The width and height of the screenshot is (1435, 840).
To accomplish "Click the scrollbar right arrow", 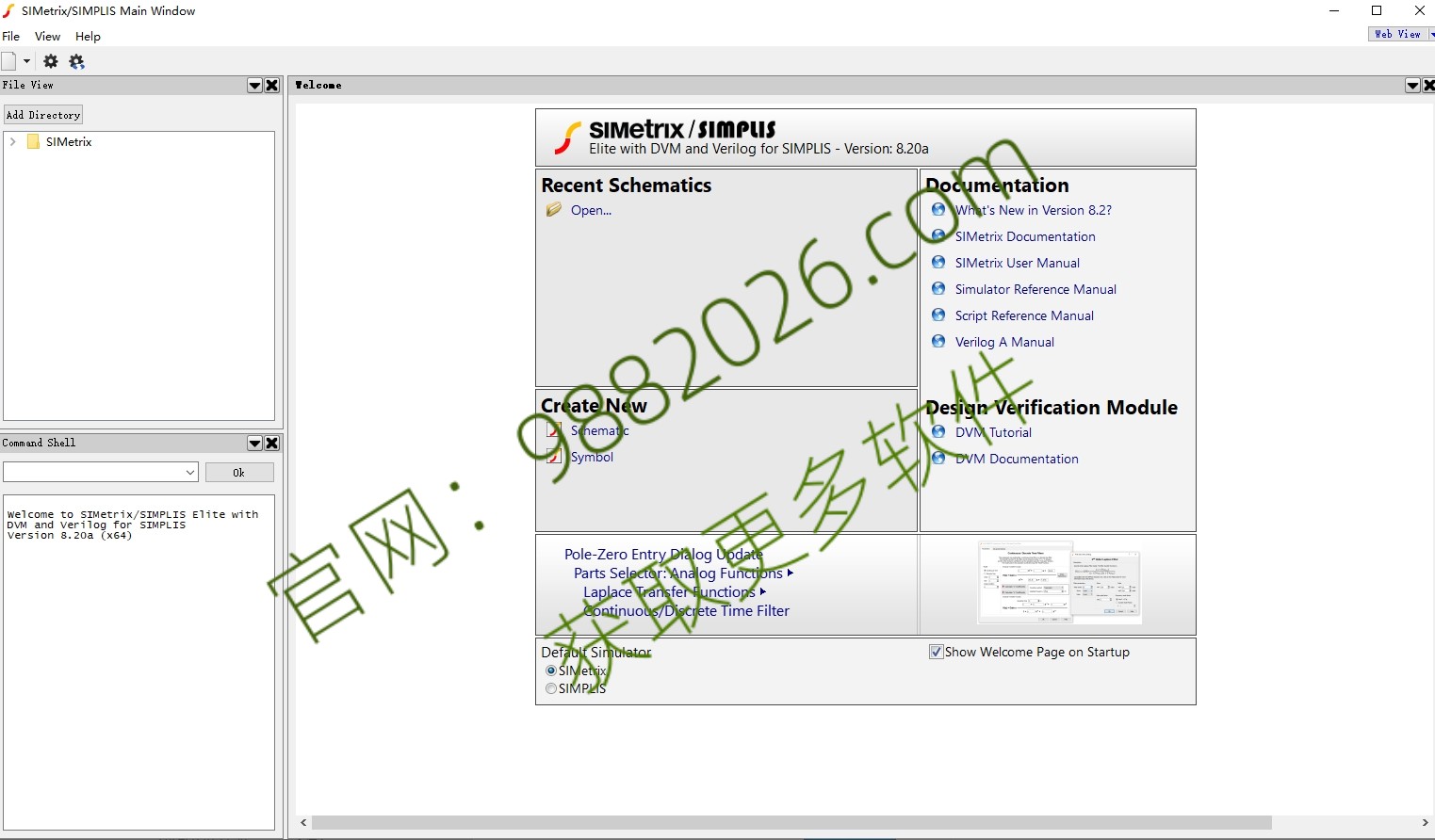I will point(1425,823).
